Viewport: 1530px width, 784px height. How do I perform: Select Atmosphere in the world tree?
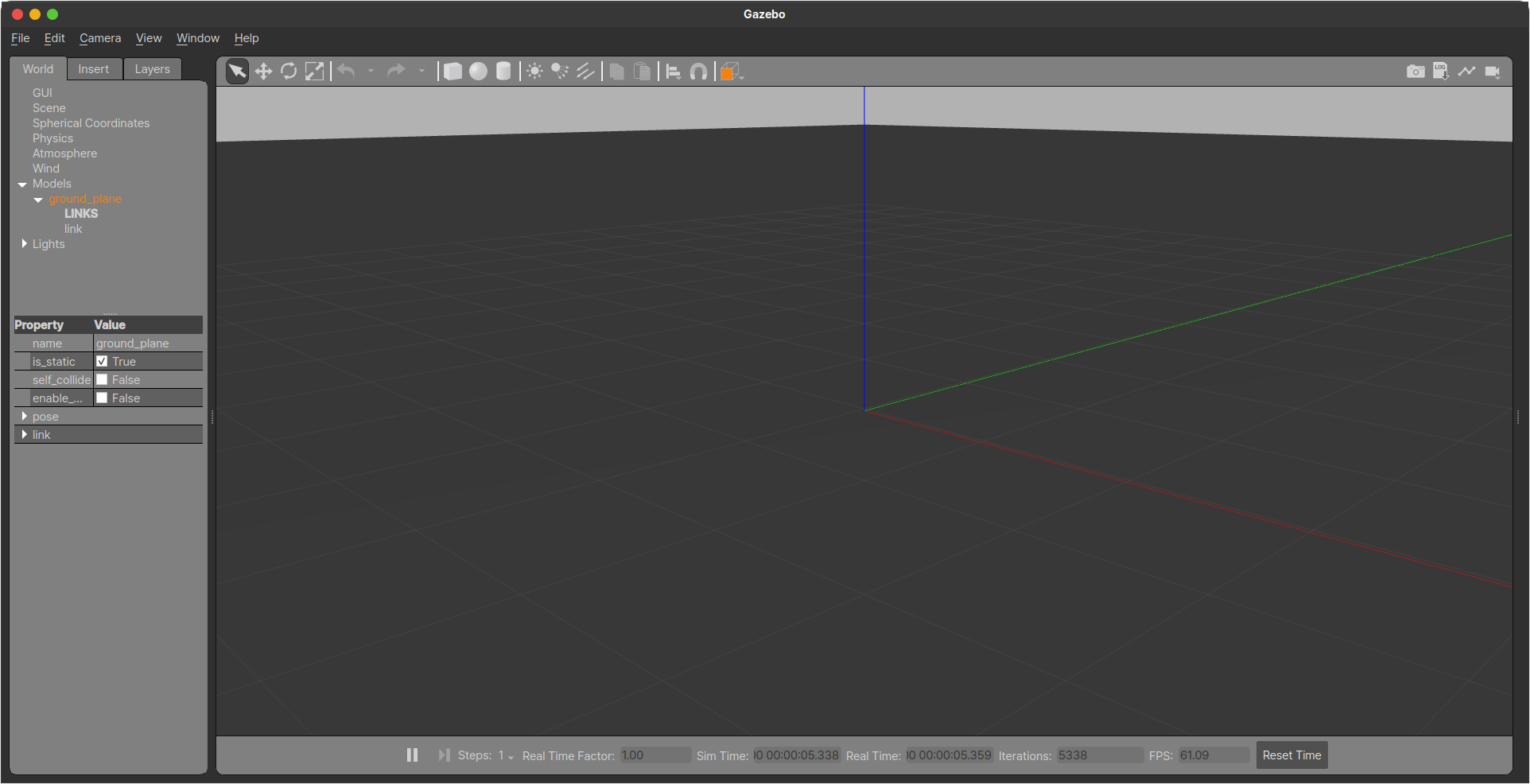click(x=64, y=153)
